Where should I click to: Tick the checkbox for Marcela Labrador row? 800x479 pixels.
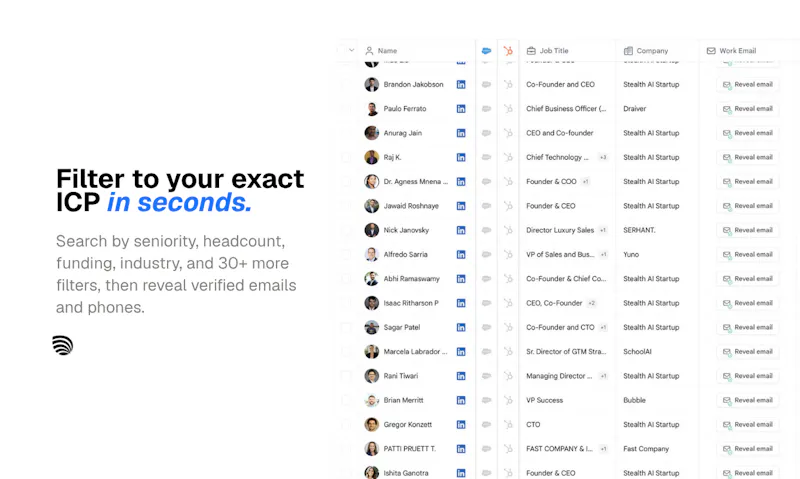click(346, 351)
